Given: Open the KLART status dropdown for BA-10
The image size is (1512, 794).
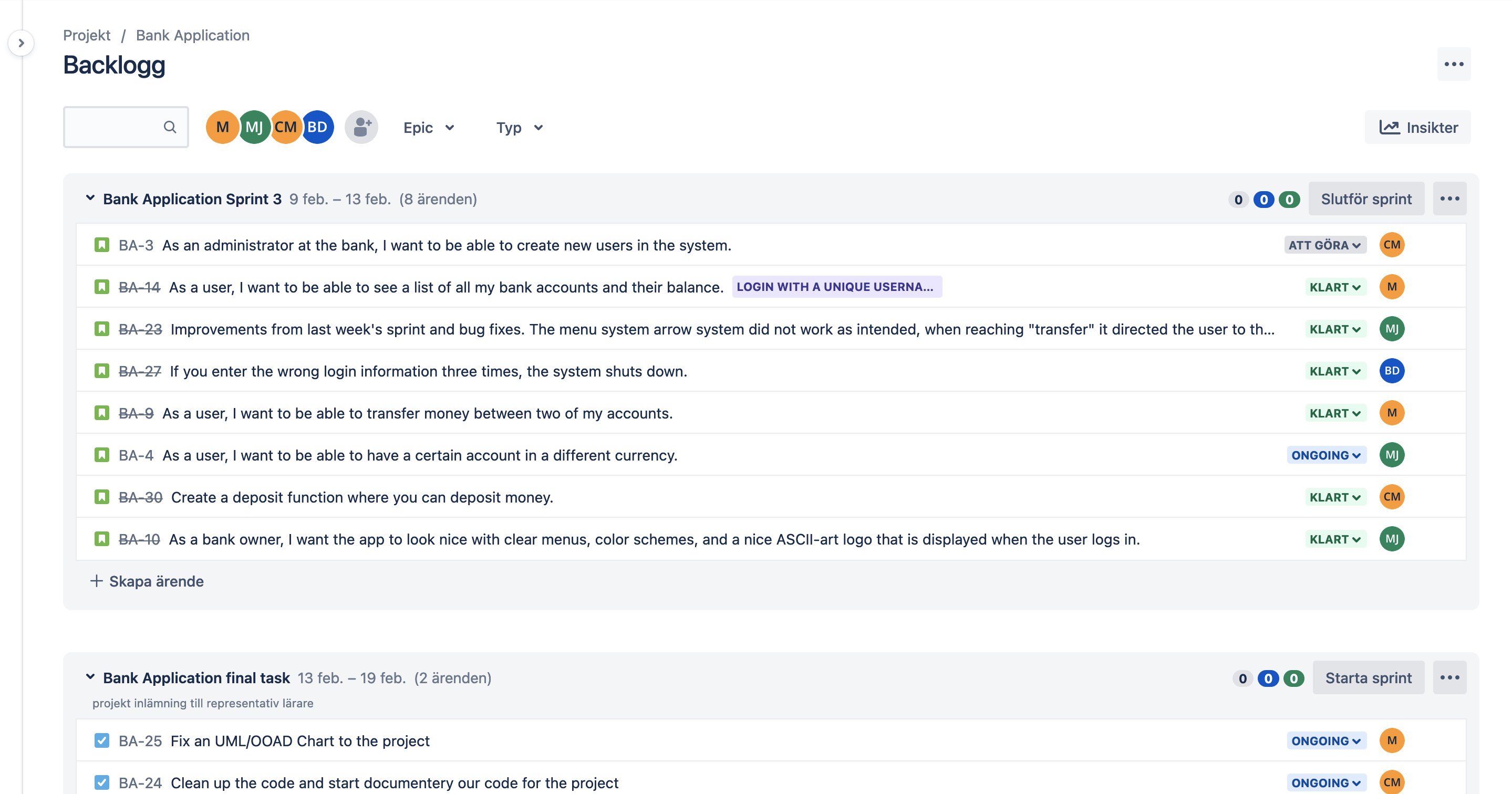Looking at the screenshot, I should 1335,539.
